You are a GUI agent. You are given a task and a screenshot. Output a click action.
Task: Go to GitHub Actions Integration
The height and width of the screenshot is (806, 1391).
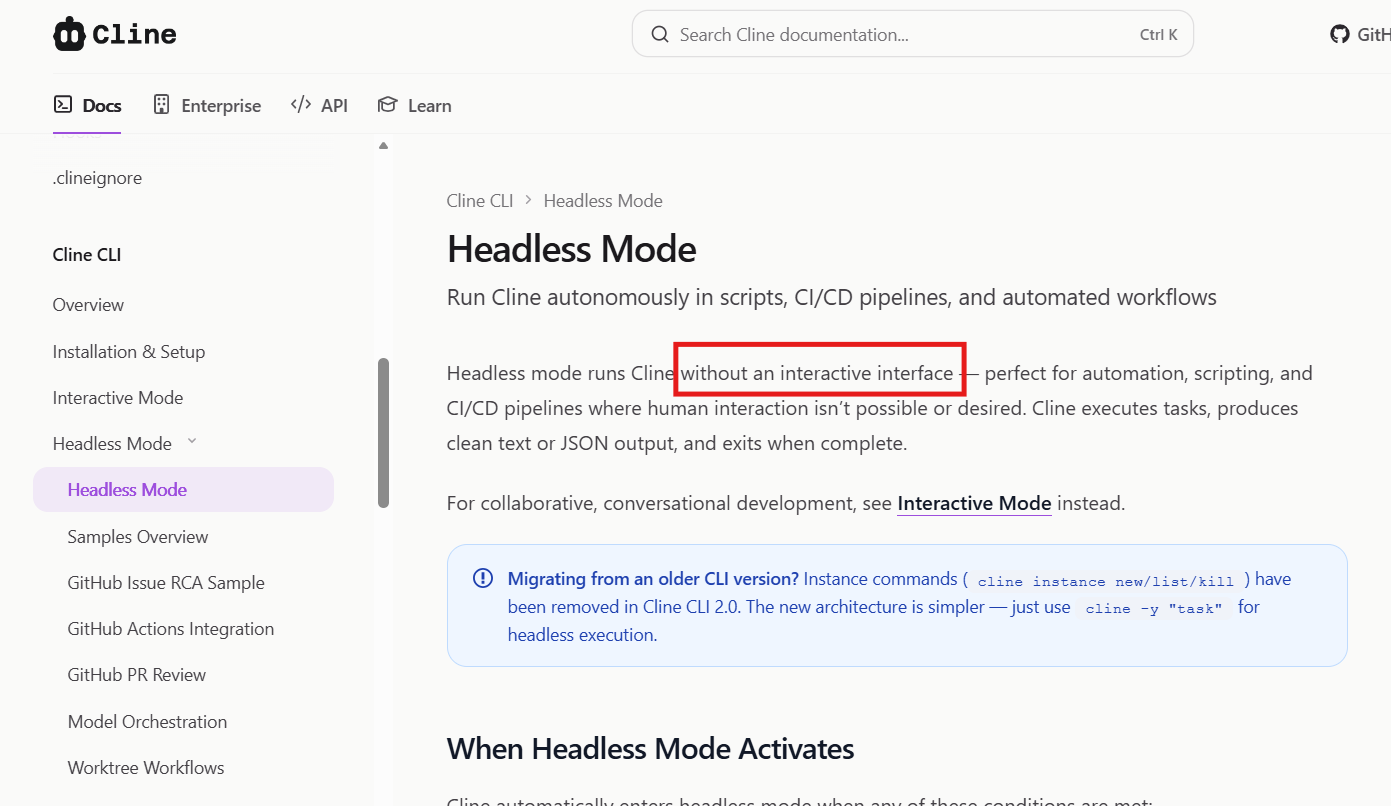coord(171,629)
